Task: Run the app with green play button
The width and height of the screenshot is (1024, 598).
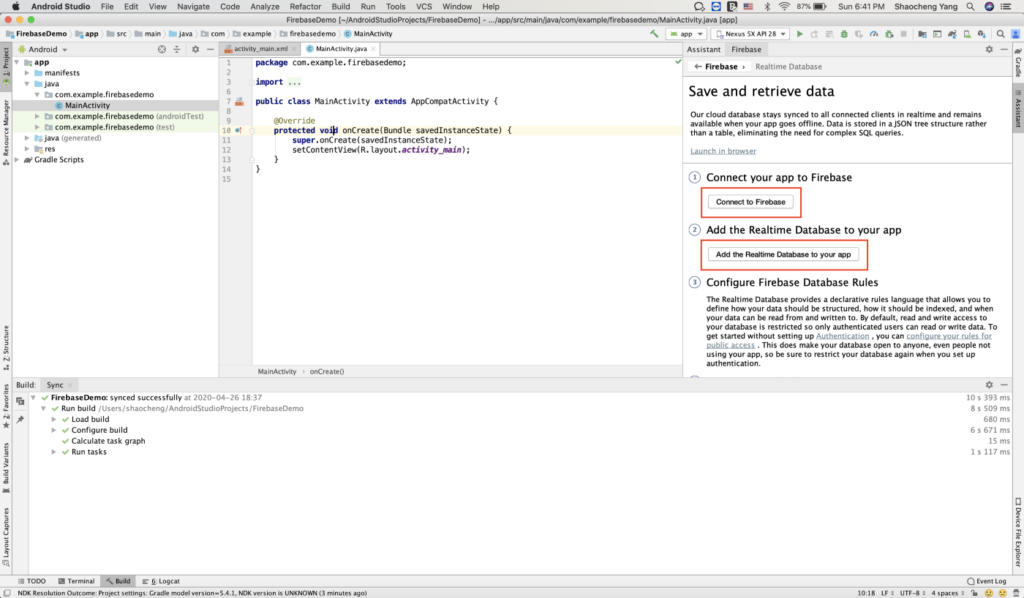Action: pyautogui.click(x=799, y=34)
